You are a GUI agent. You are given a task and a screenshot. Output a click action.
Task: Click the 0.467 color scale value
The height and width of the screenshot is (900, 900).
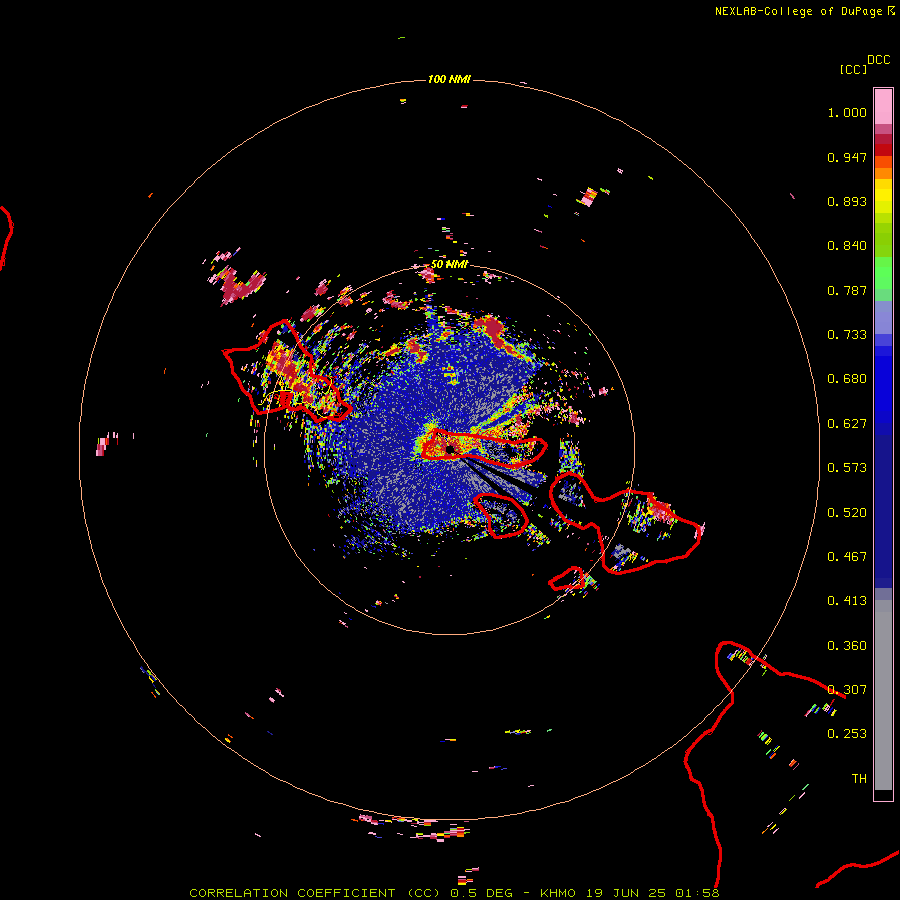pyautogui.click(x=847, y=557)
